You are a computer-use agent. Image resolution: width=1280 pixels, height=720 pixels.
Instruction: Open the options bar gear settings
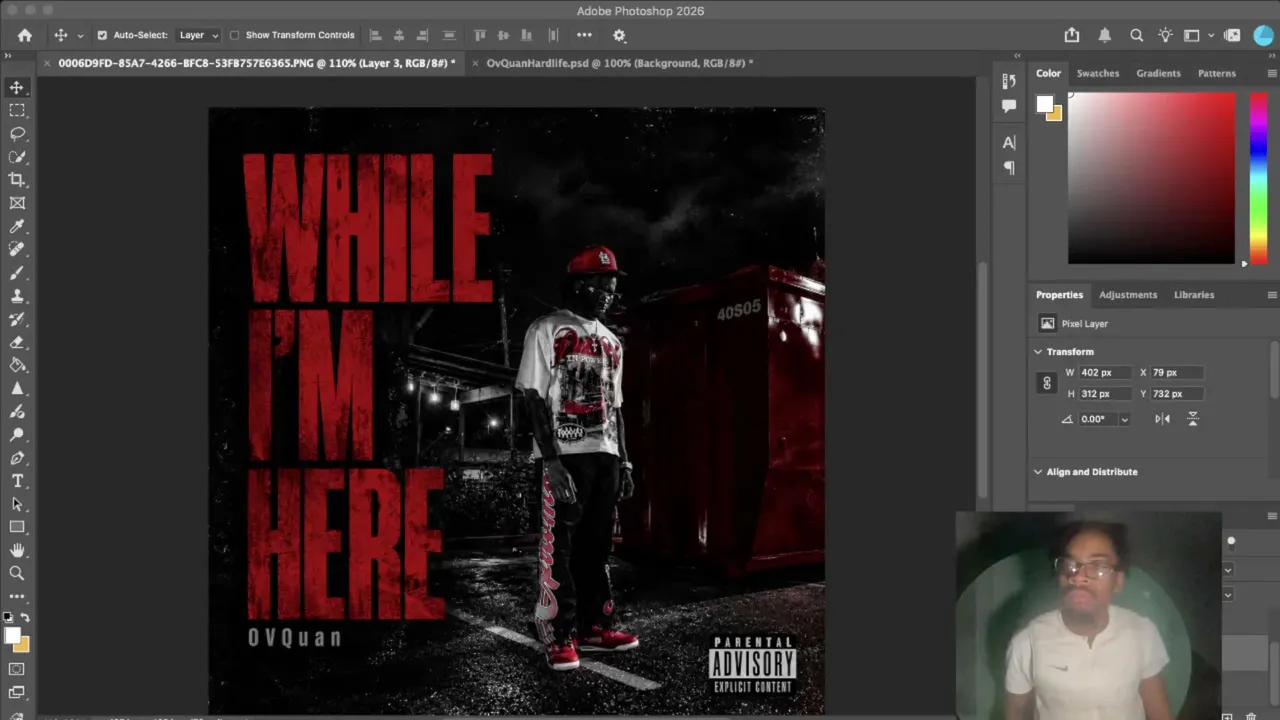pos(619,35)
